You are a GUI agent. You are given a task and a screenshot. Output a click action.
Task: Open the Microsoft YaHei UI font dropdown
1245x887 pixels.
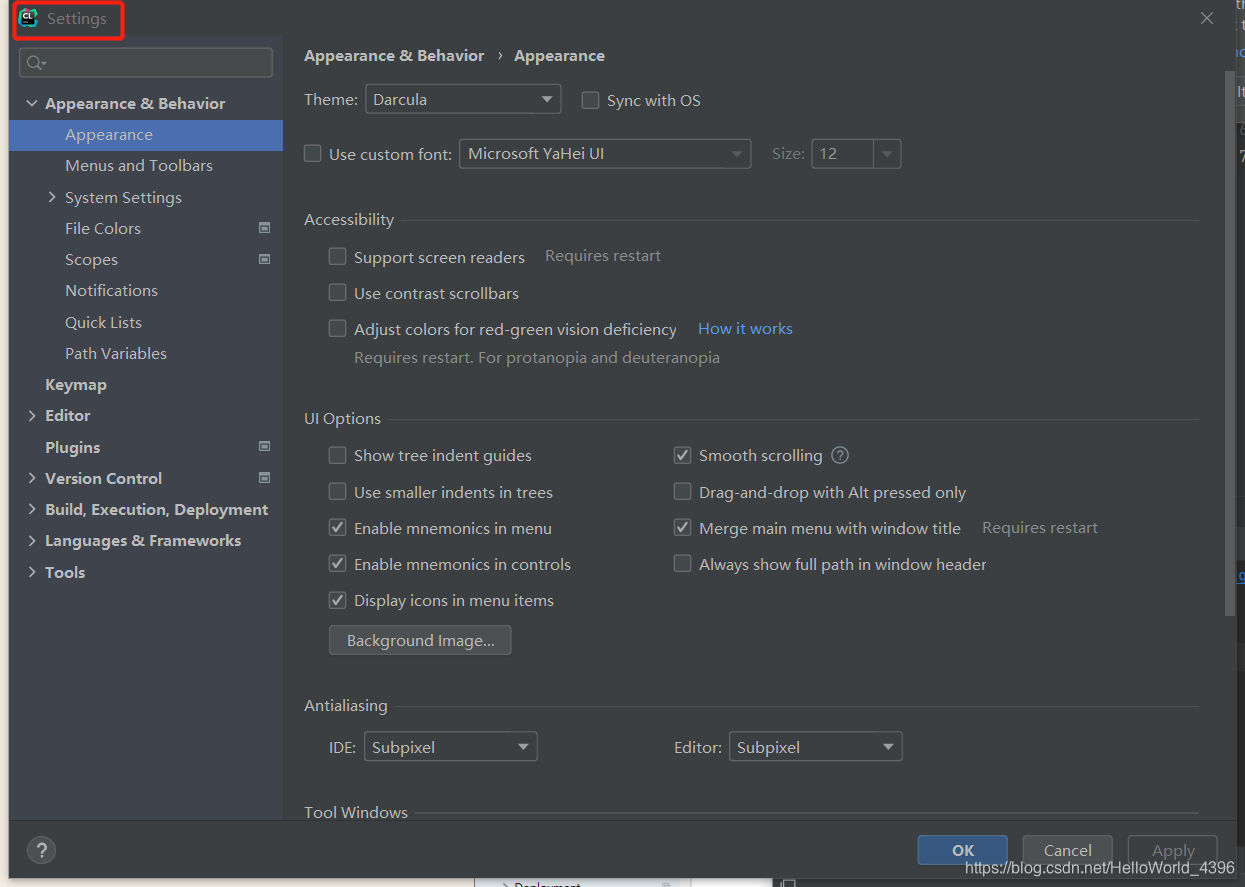[605, 153]
